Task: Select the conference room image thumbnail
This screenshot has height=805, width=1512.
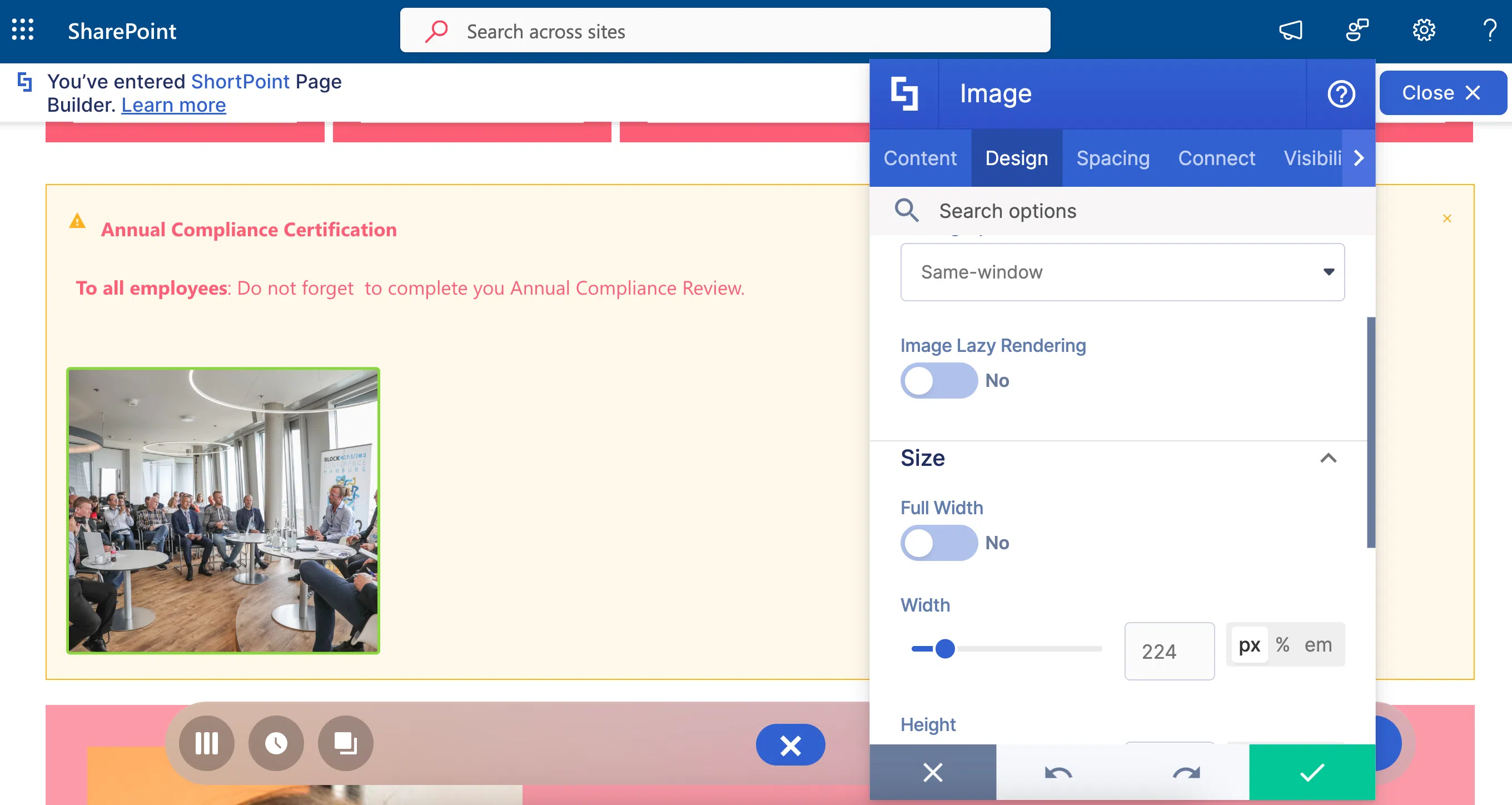Action: 223,510
